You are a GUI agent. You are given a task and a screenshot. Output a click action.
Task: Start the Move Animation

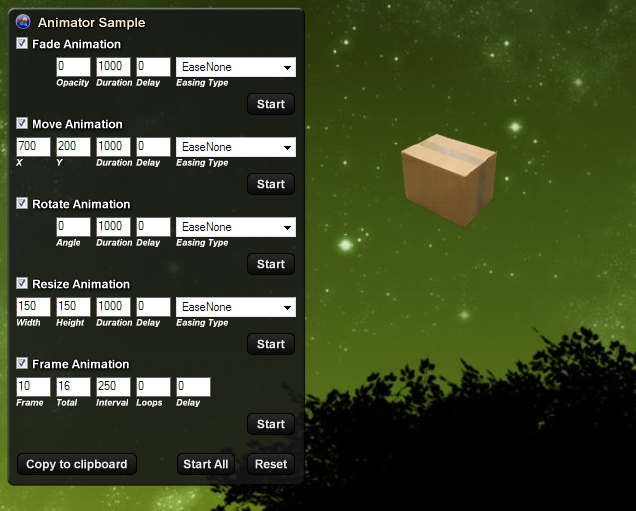tap(271, 184)
